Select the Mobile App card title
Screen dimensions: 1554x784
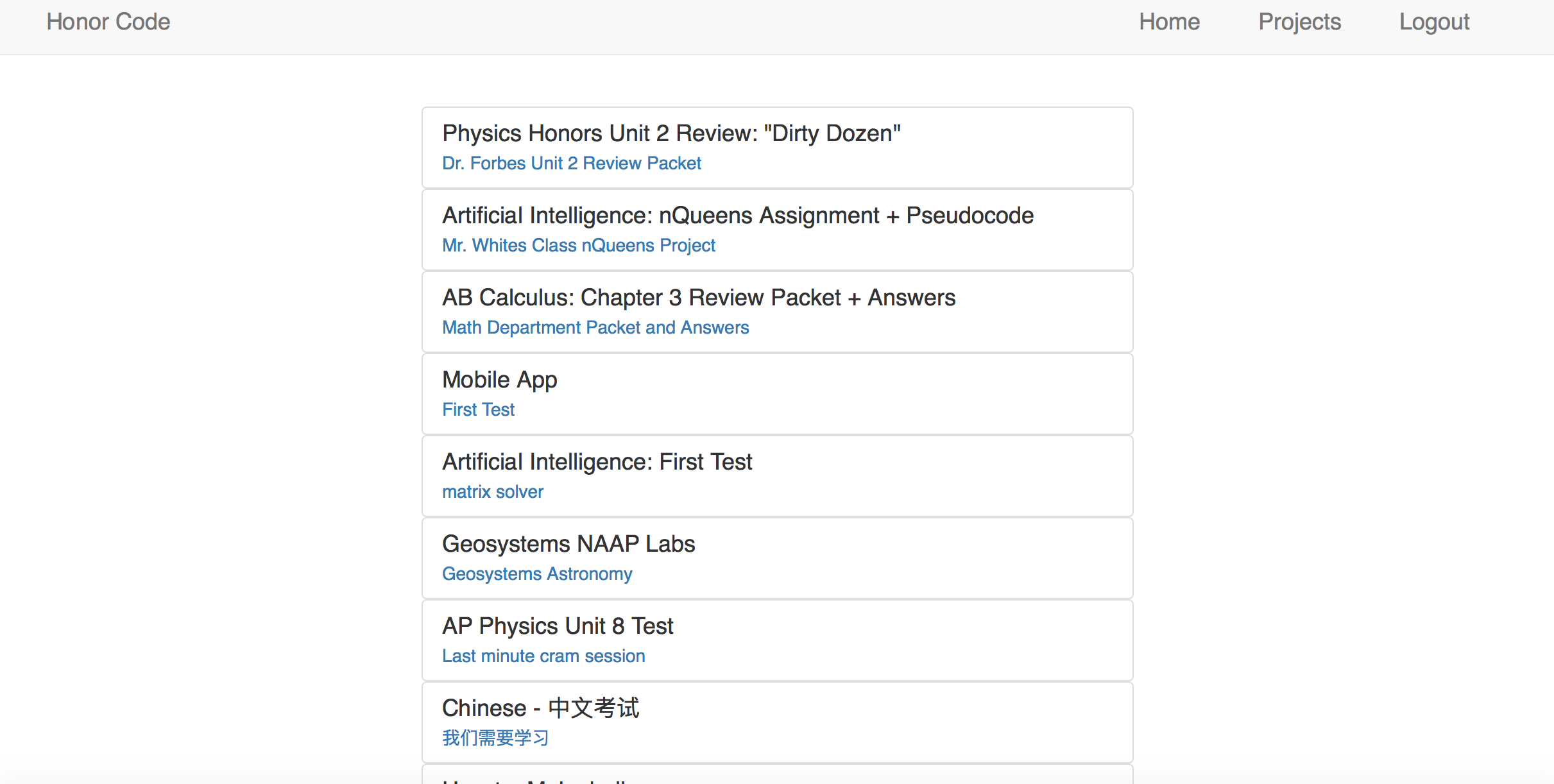(x=499, y=380)
